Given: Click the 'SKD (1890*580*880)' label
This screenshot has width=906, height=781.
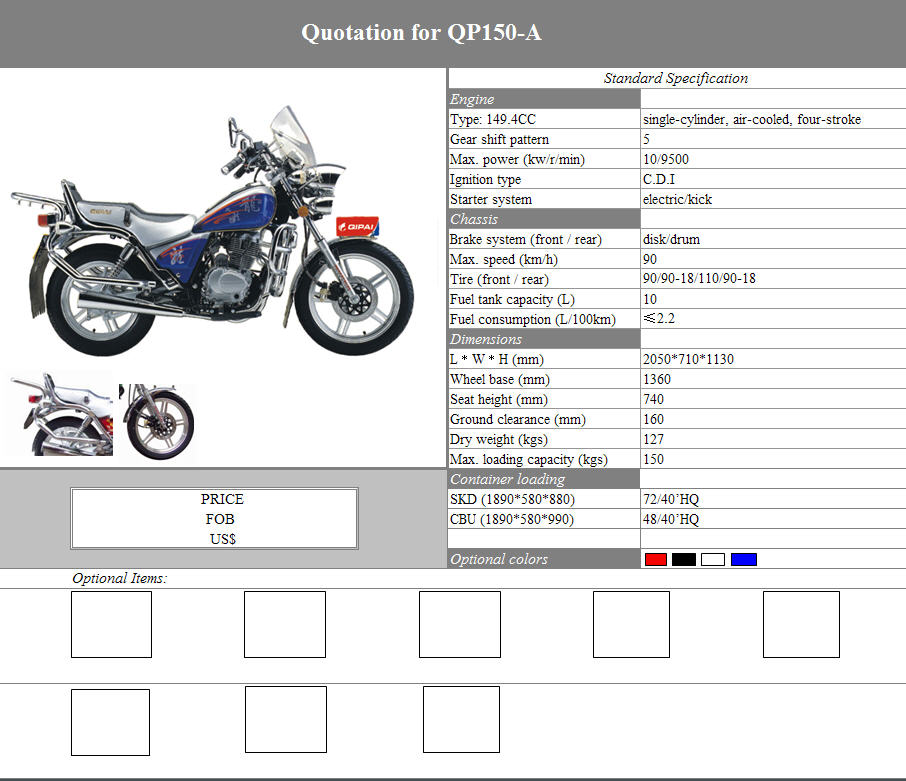Looking at the screenshot, I should pyautogui.click(x=513, y=499).
